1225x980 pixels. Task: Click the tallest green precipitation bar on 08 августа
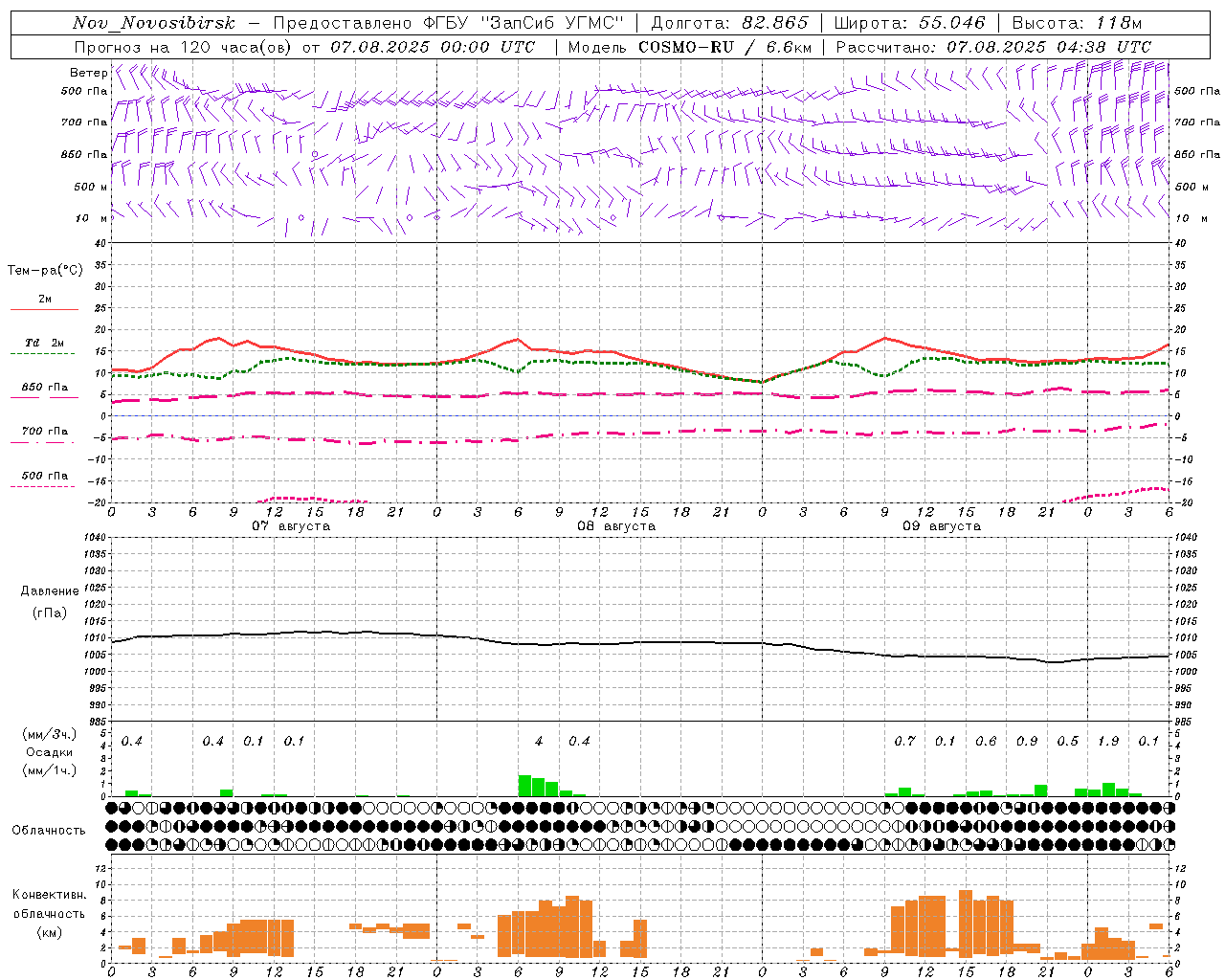coord(525,786)
